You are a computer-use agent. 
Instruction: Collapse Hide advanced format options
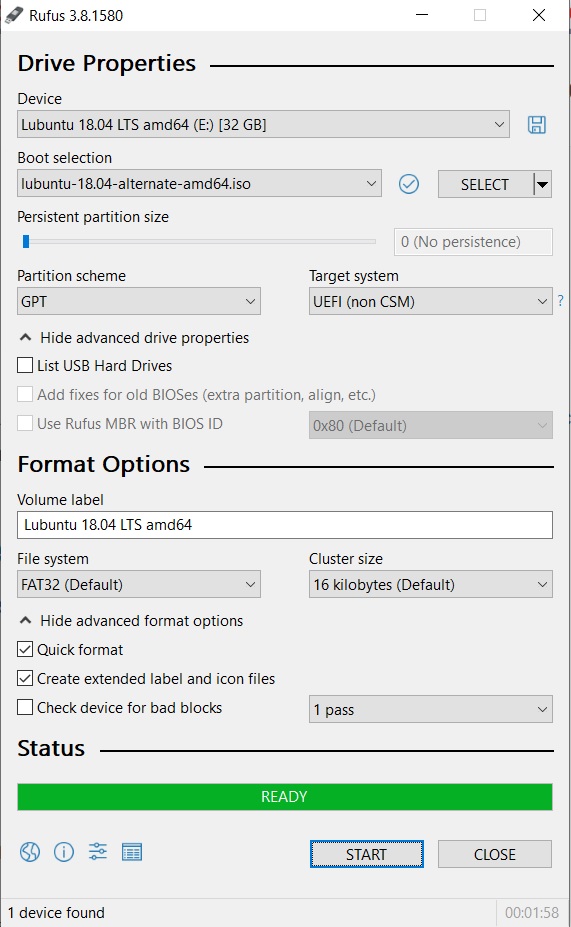click(131, 621)
